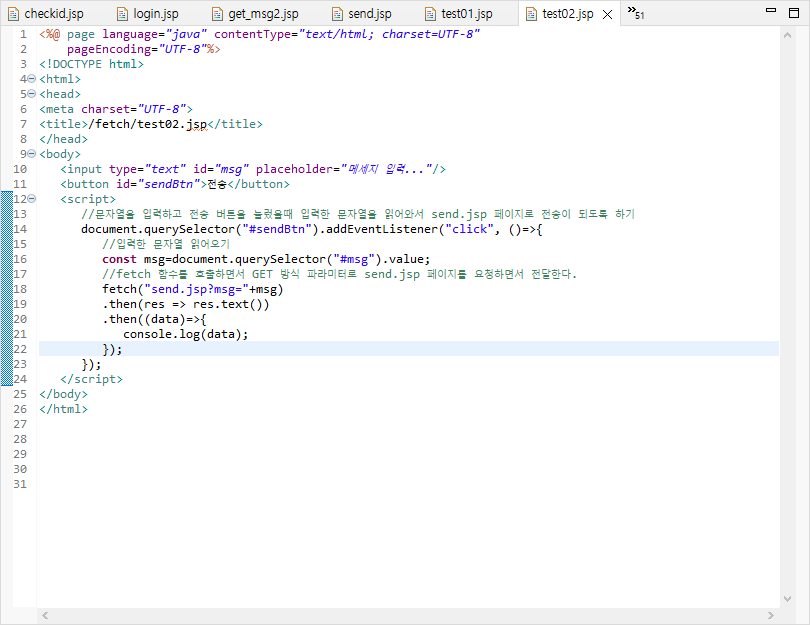Click the get_msg2.jsp file icon
Screen dimensions: 810x625
[x=217, y=14]
